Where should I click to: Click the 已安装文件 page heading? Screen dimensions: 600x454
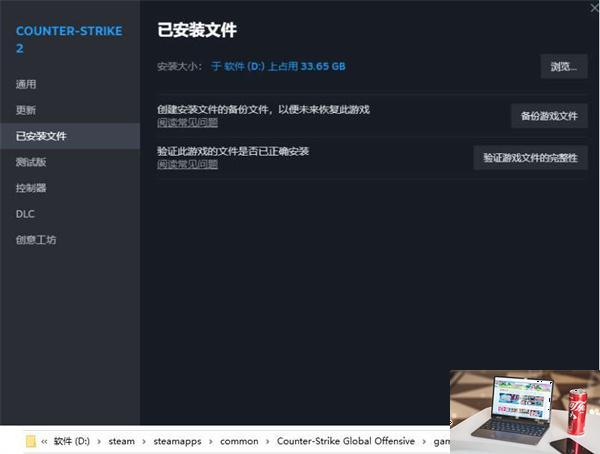[x=197, y=30]
